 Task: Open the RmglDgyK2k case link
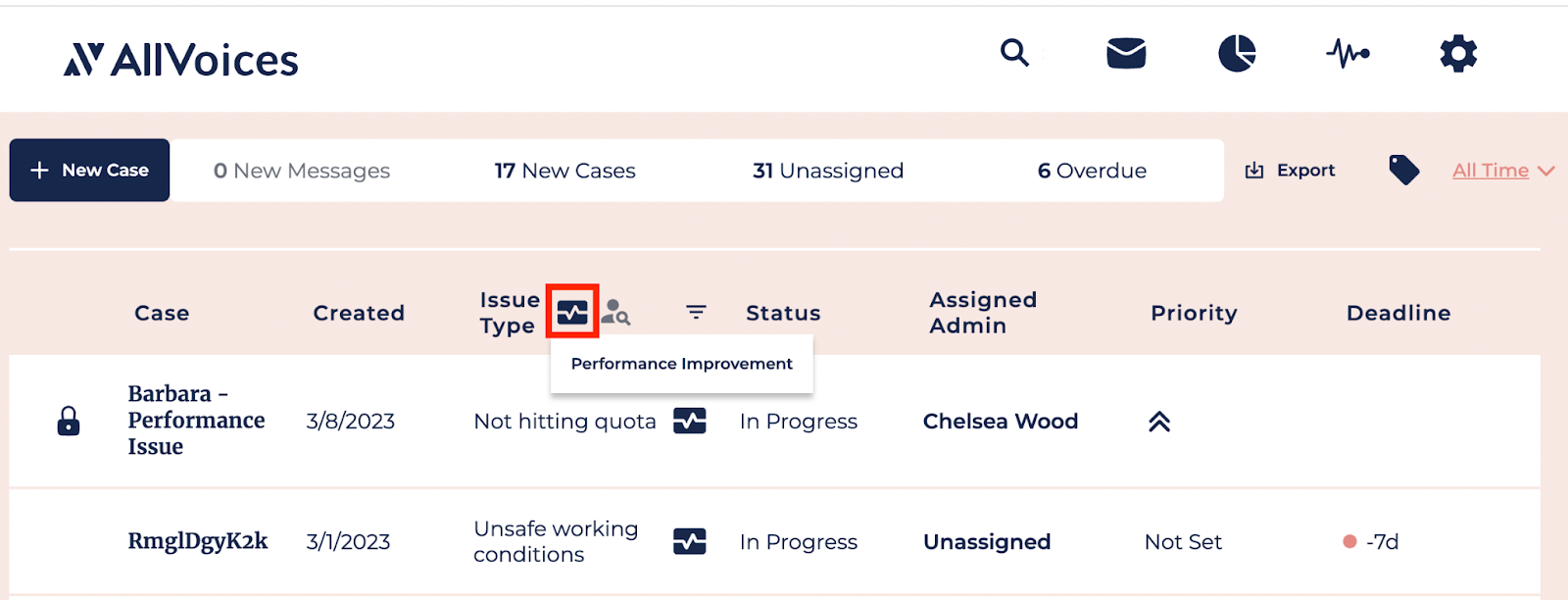coord(198,541)
